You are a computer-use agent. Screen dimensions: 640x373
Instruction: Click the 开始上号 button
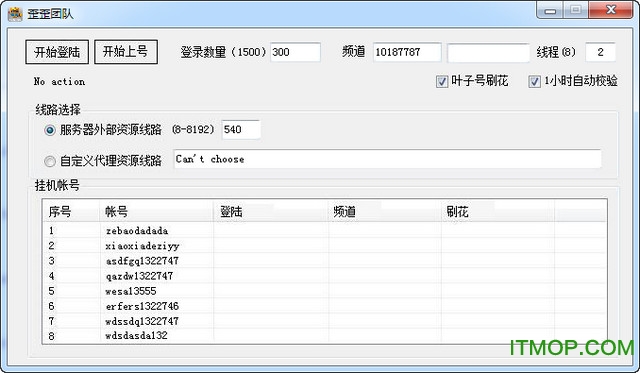tap(126, 52)
